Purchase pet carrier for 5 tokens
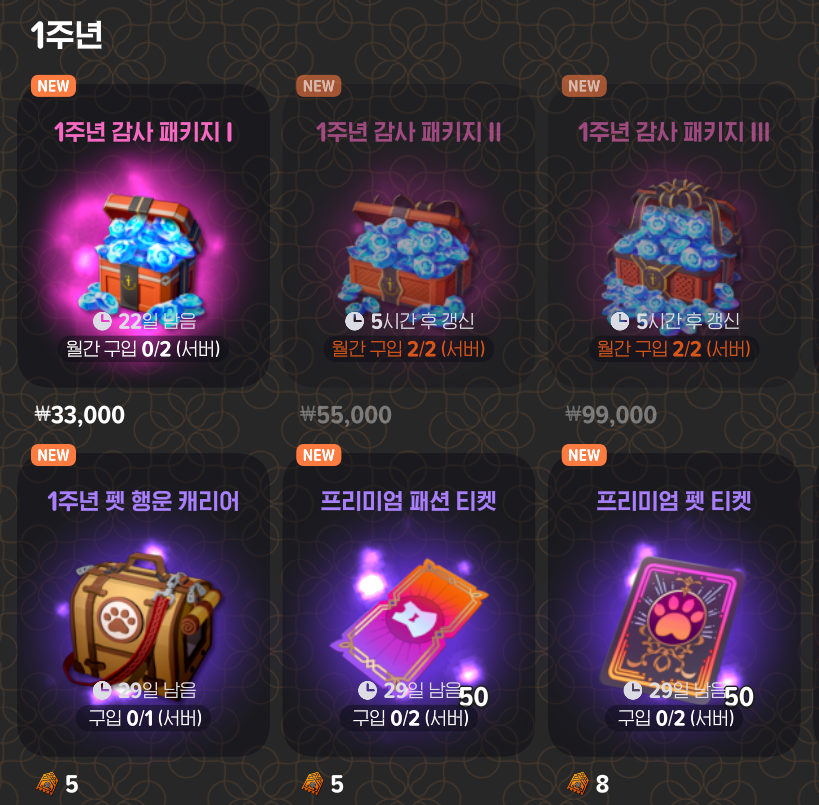819x805 pixels. tap(57, 784)
